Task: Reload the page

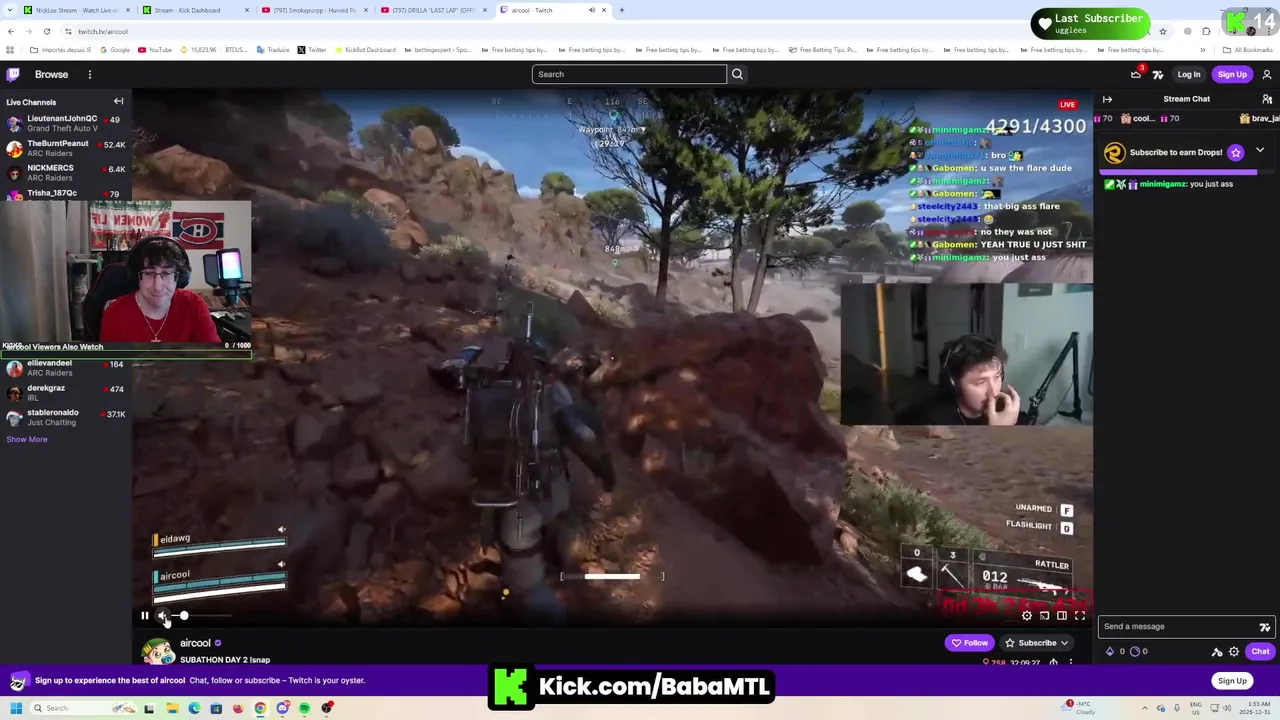Action: pyautogui.click(x=46, y=31)
